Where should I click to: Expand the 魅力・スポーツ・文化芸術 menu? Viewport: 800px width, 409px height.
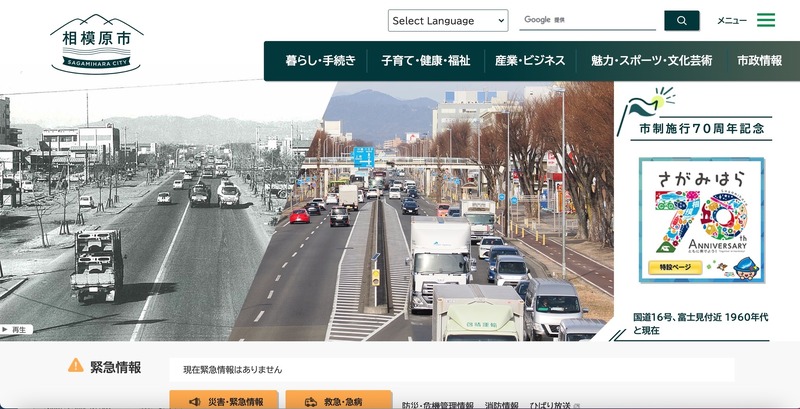click(x=651, y=61)
